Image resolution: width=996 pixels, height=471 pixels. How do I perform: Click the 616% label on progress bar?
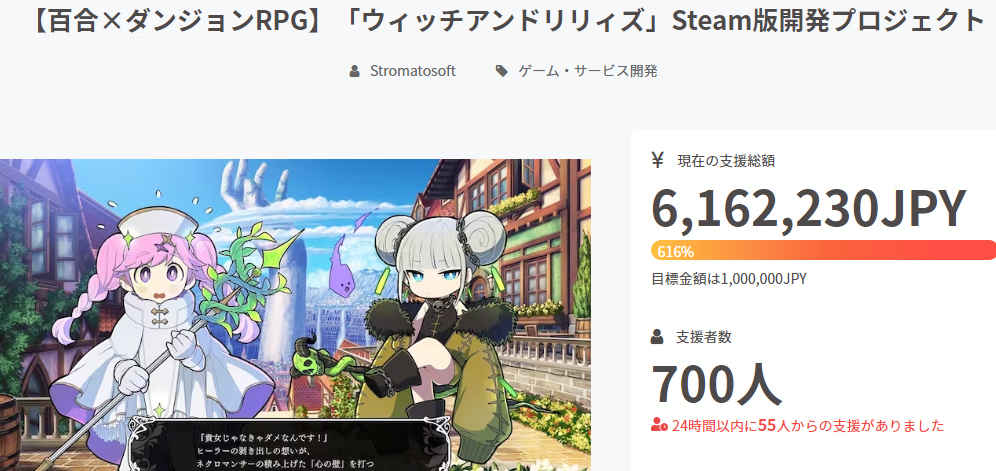point(675,252)
